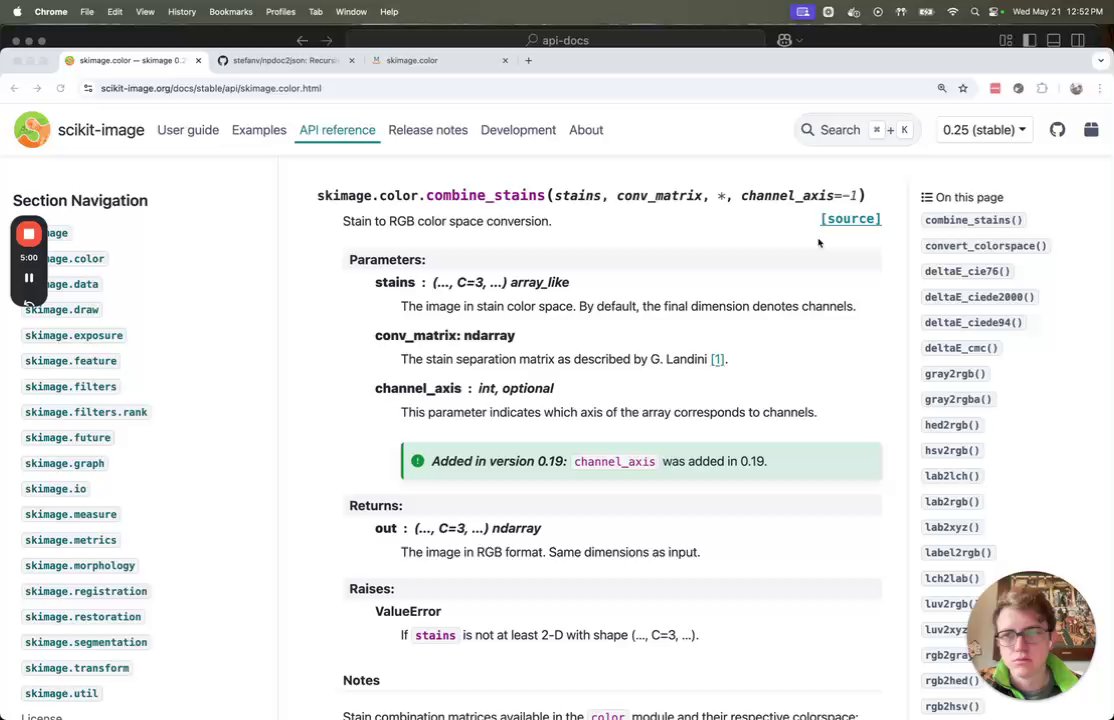Click the tab search chevron in Chrome
1114x720 pixels.
click(x=1101, y=60)
